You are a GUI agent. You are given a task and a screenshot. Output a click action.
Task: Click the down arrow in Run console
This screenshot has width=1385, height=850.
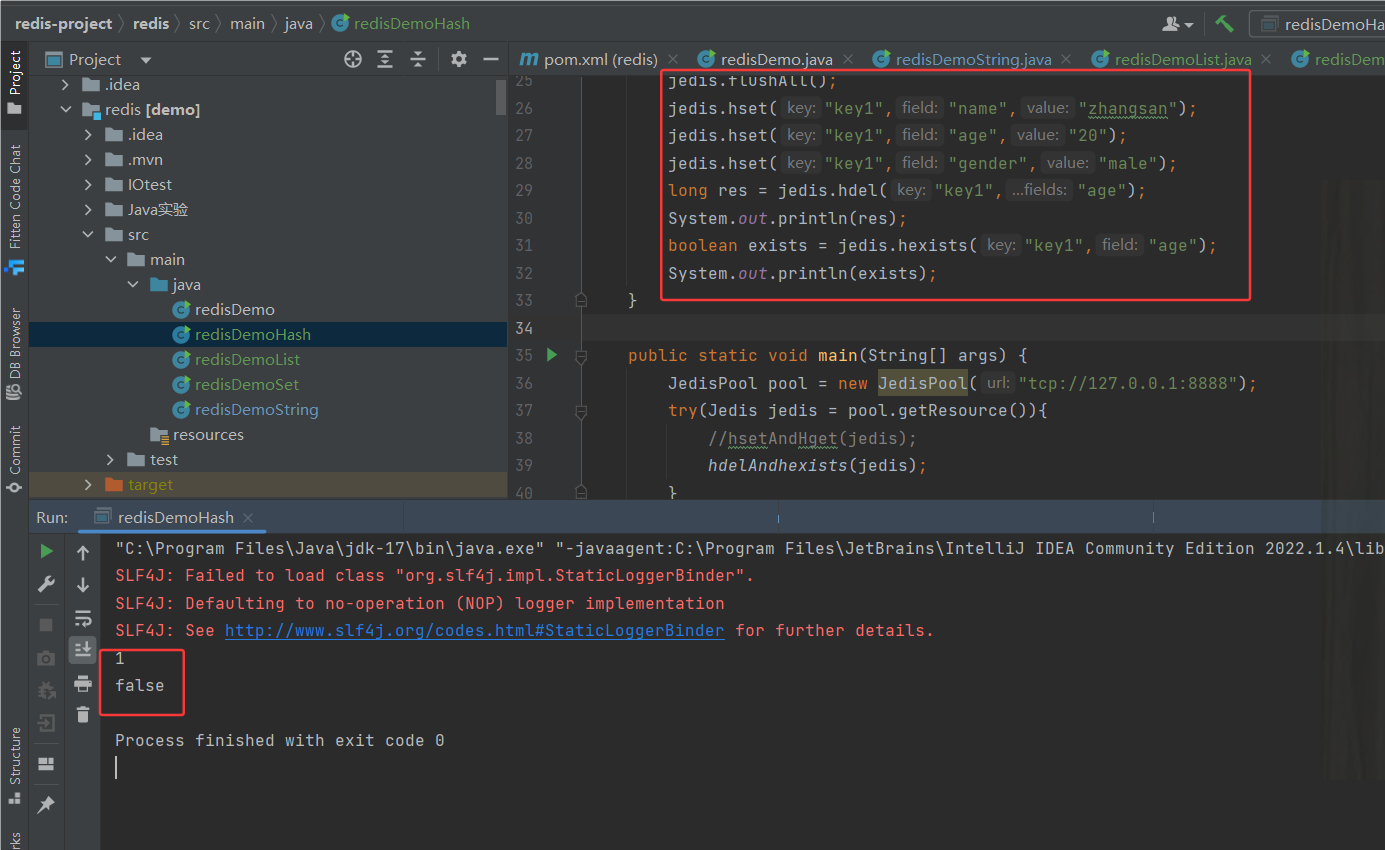(83, 585)
